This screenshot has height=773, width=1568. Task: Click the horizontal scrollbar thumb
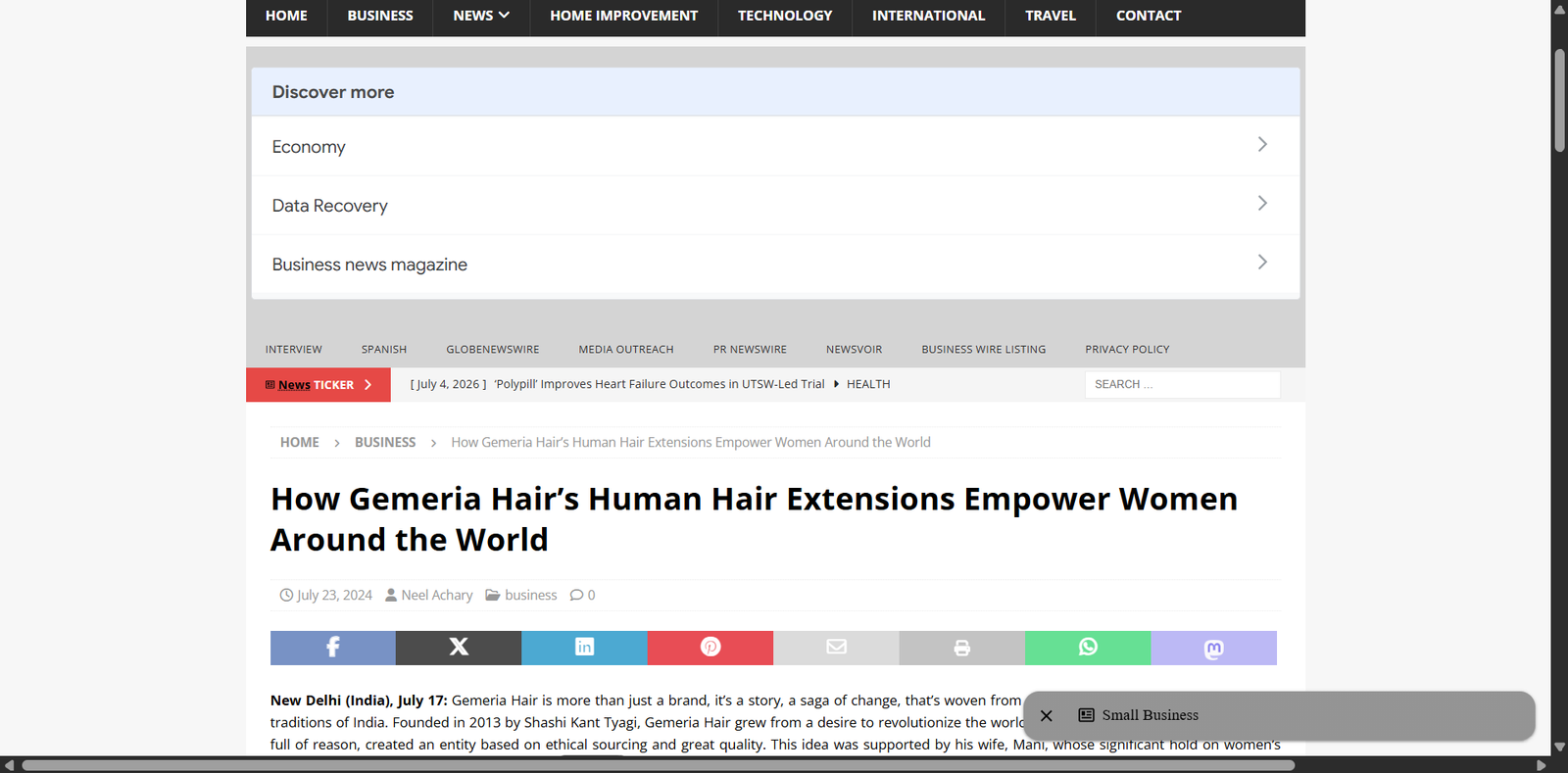tap(659, 765)
